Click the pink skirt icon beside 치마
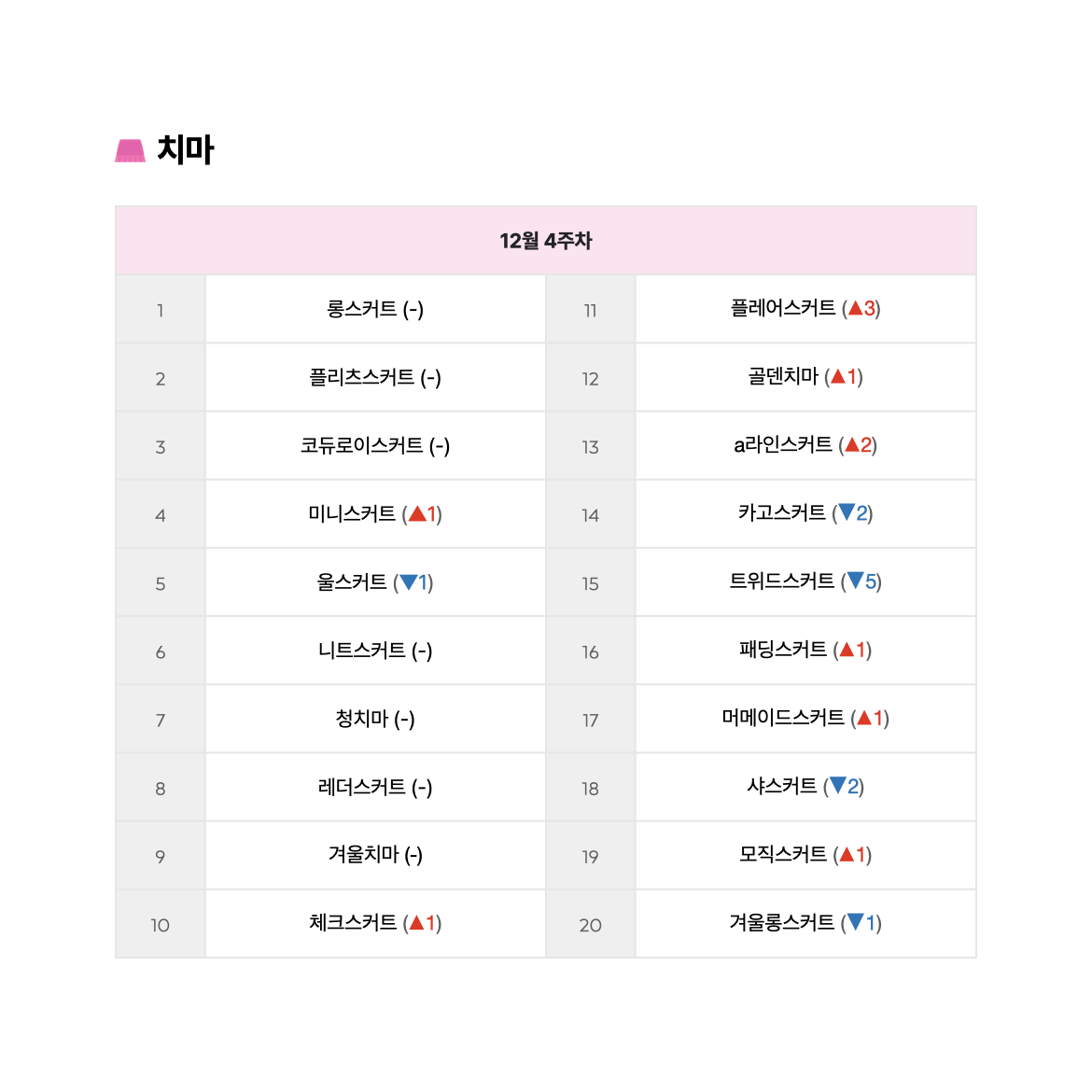 131,150
